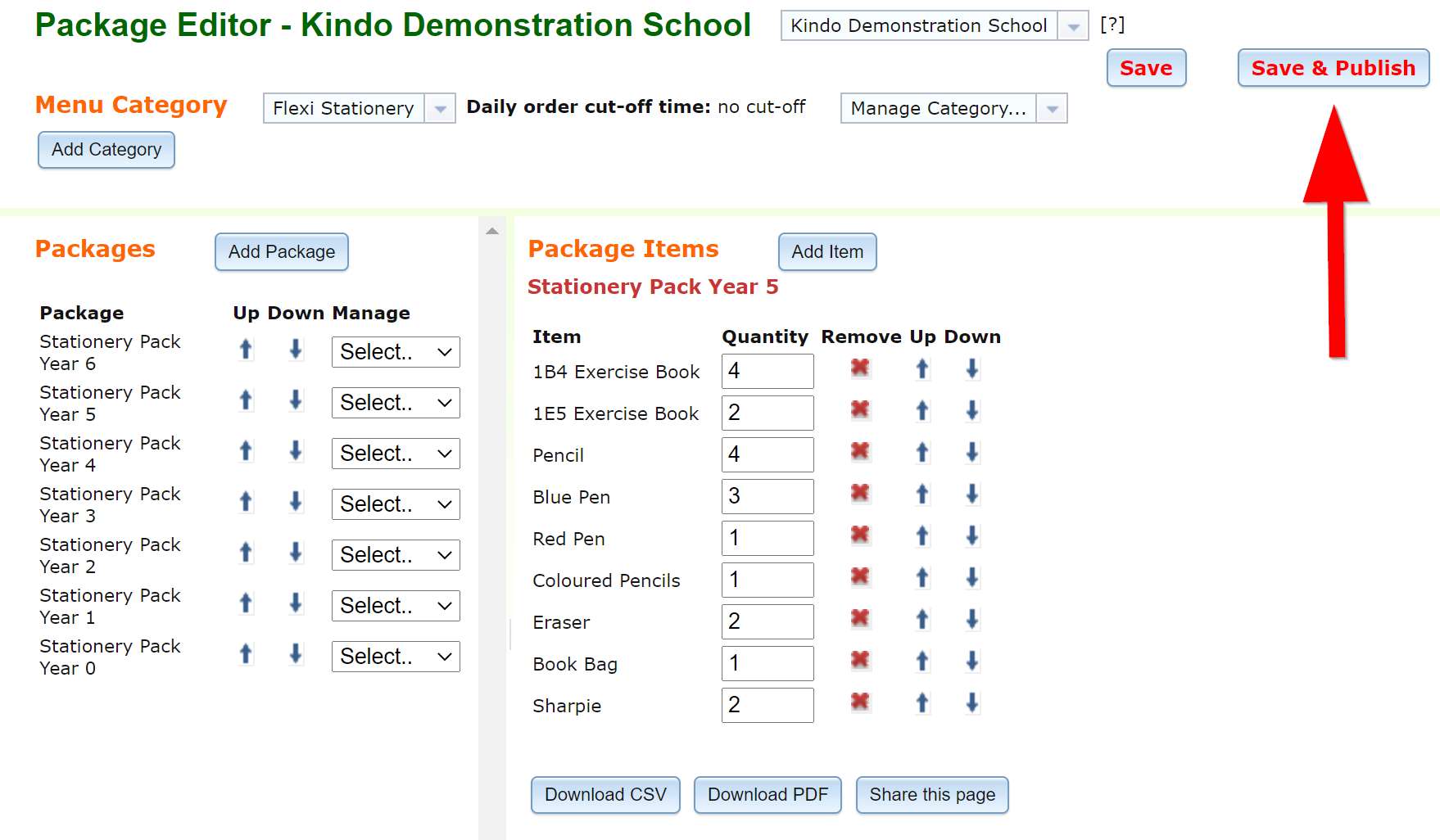
Task: Move Stationery Pack Year 4 down
Action: [x=296, y=451]
